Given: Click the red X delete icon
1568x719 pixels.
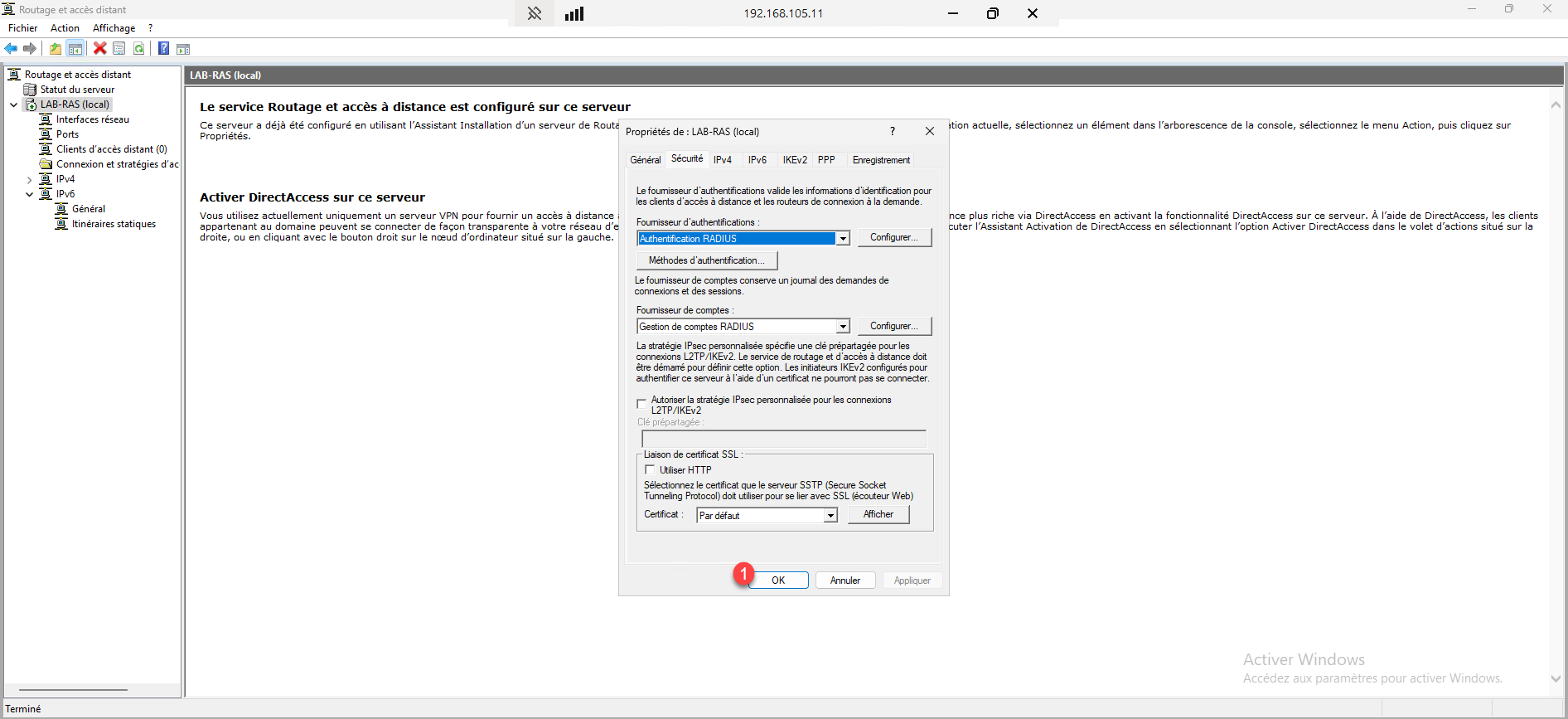Looking at the screenshot, I should (x=99, y=49).
